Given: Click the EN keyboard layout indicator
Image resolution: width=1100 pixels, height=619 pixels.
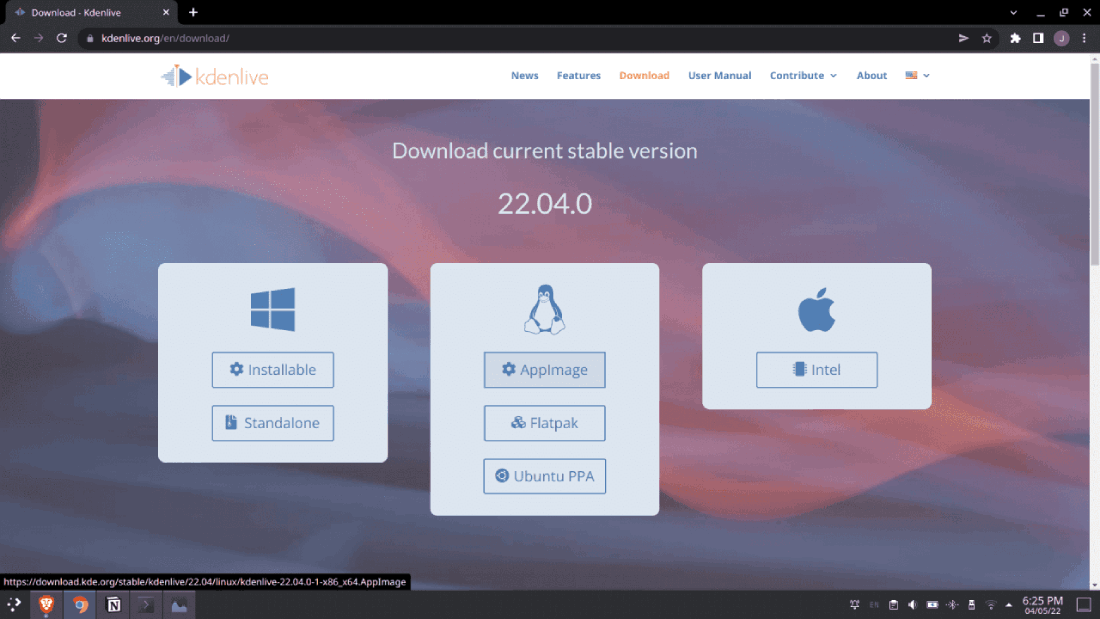Looking at the screenshot, I should pos(874,604).
